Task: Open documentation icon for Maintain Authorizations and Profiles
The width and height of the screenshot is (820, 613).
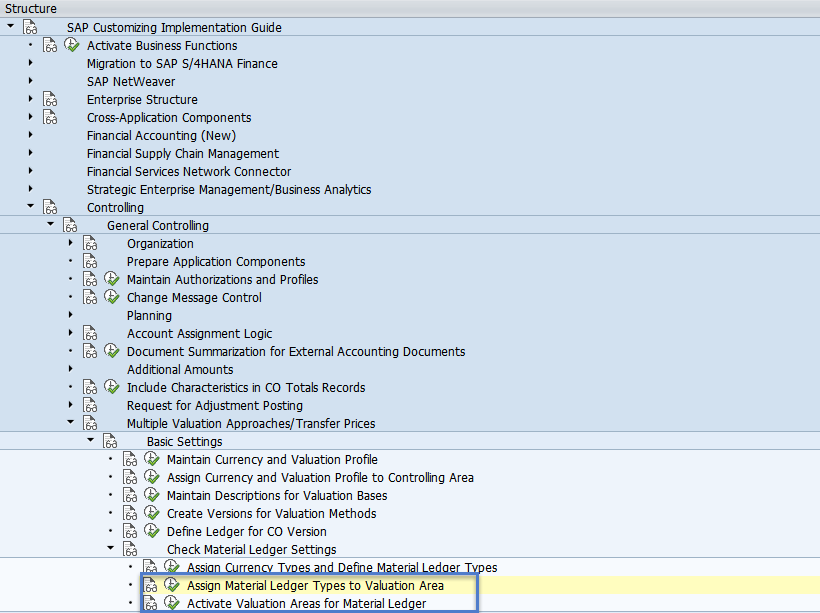Action: [x=90, y=279]
